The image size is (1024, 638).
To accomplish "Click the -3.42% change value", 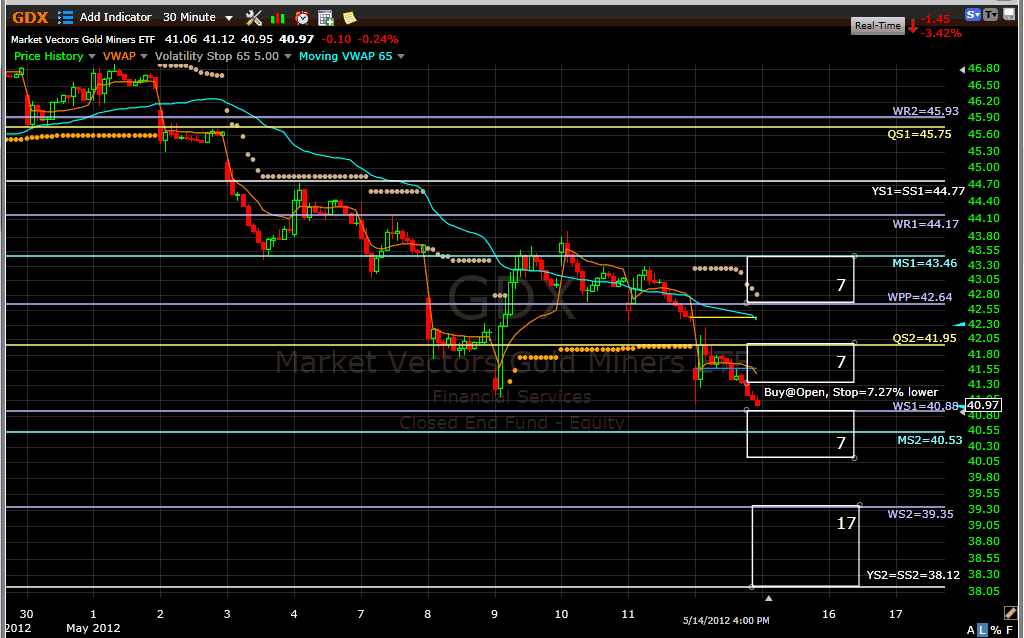I will click(941, 33).
